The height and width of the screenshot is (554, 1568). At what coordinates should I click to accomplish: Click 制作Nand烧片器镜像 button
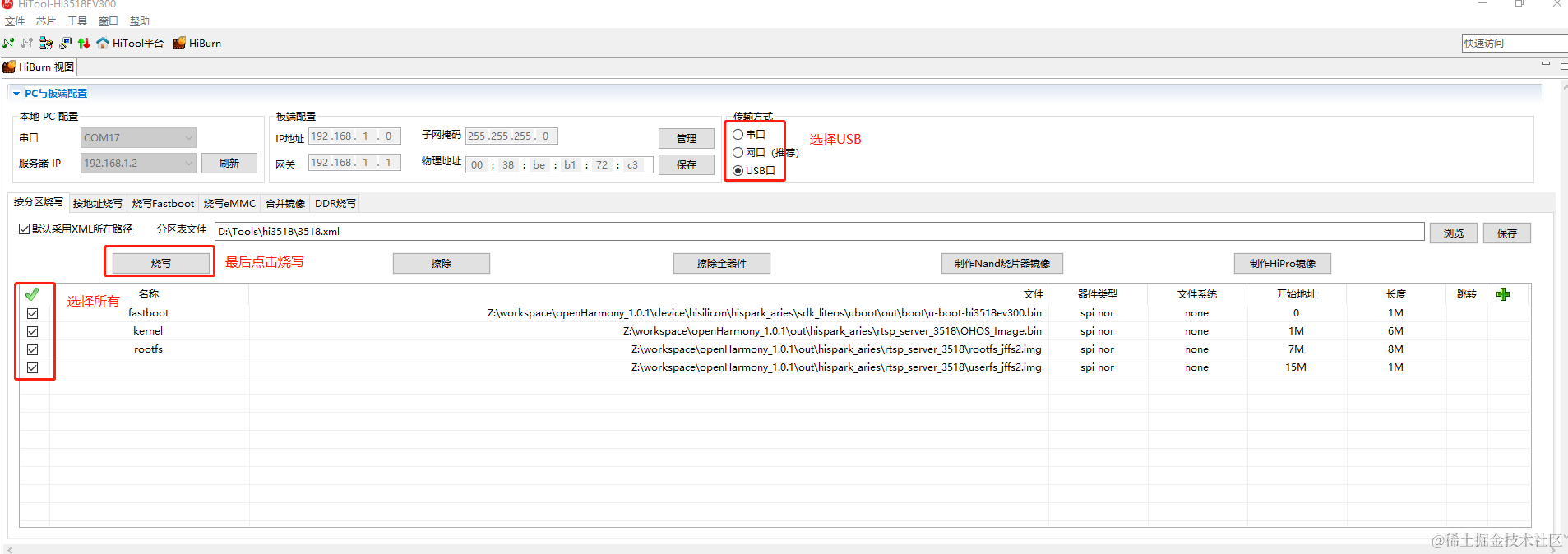click(1002, 263)
